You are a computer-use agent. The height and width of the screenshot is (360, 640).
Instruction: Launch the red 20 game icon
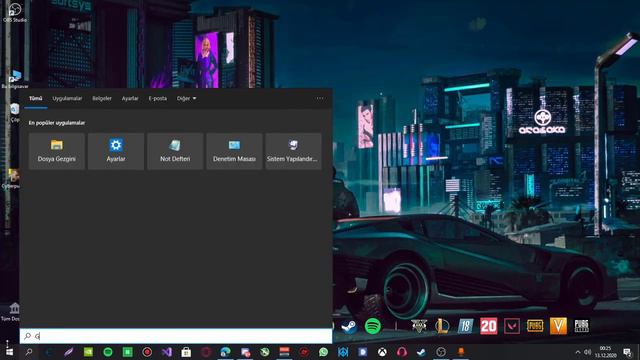(489, 326)
